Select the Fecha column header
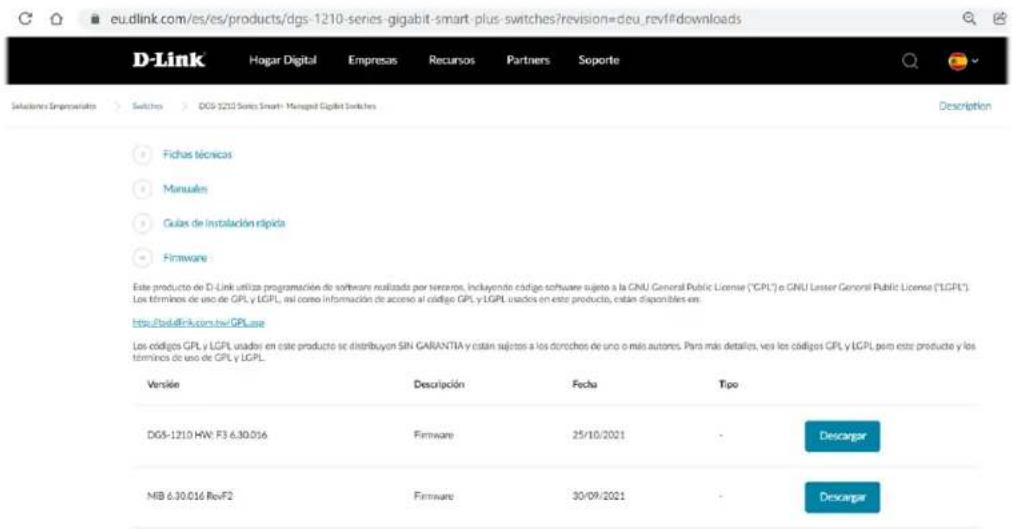Viewport: 1012px width, 529px height. (x=585, y=384)
